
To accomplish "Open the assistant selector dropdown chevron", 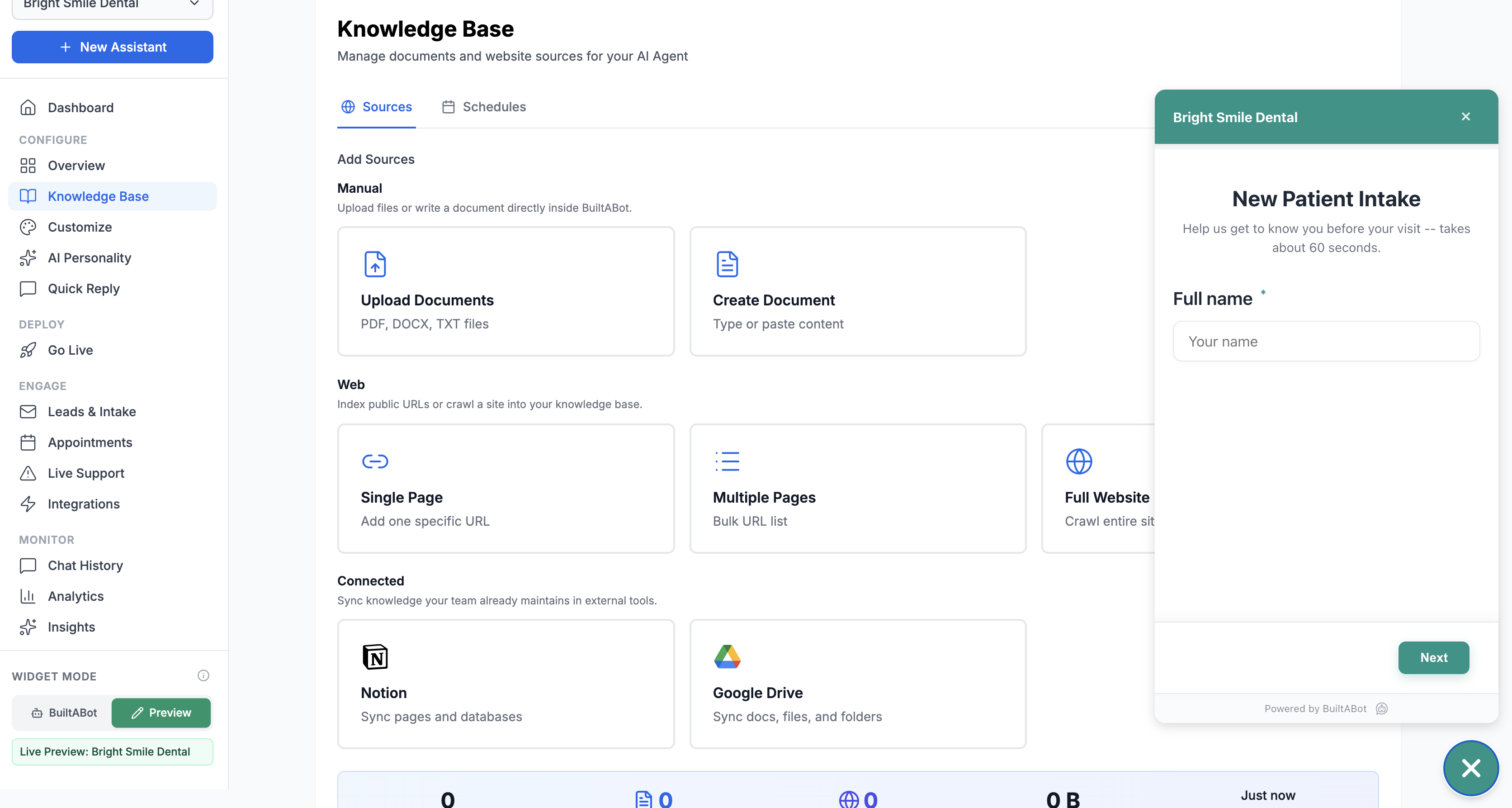I will 194,4.
